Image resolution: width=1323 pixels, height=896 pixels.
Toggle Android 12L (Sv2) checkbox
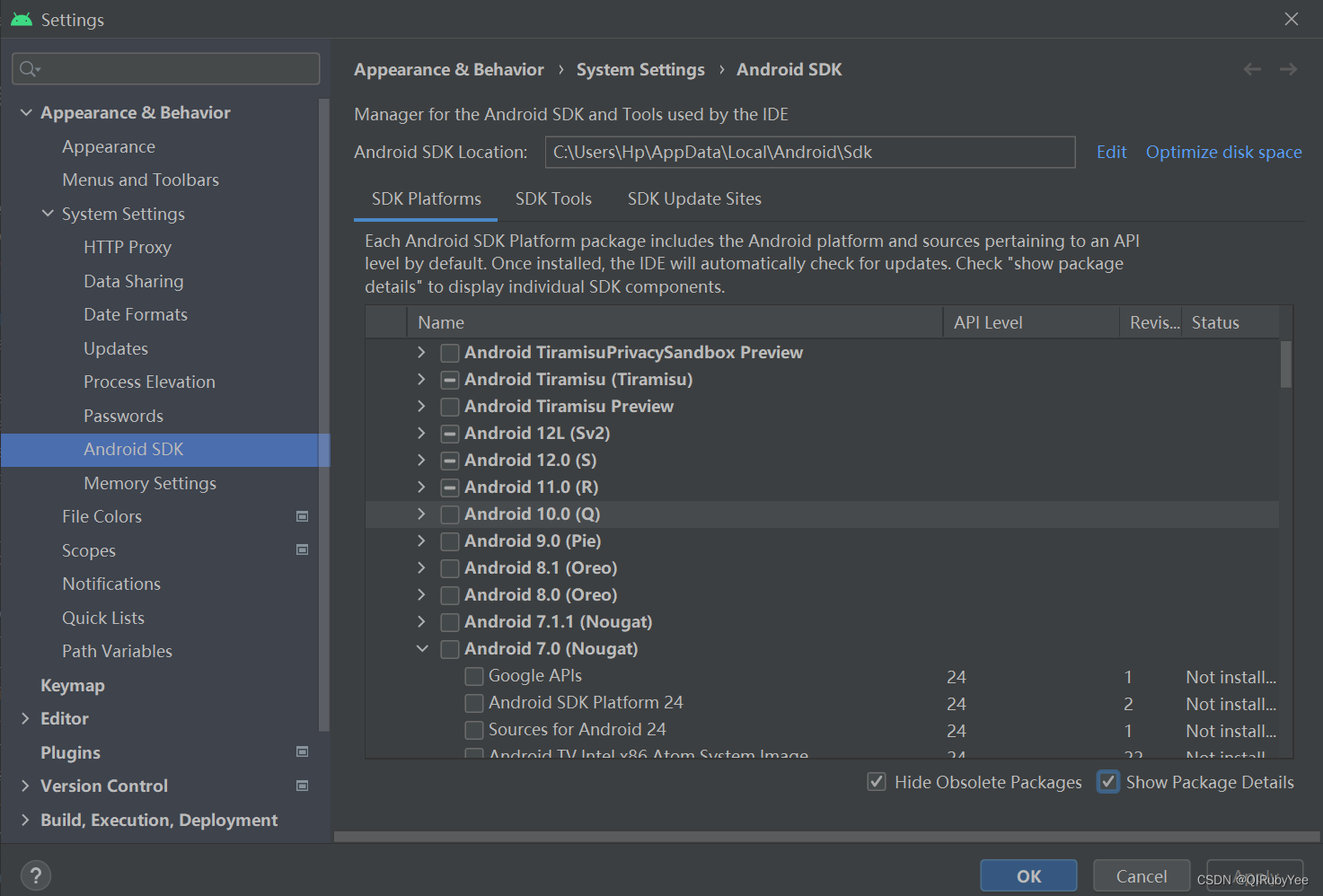click(x=450, y=434)
